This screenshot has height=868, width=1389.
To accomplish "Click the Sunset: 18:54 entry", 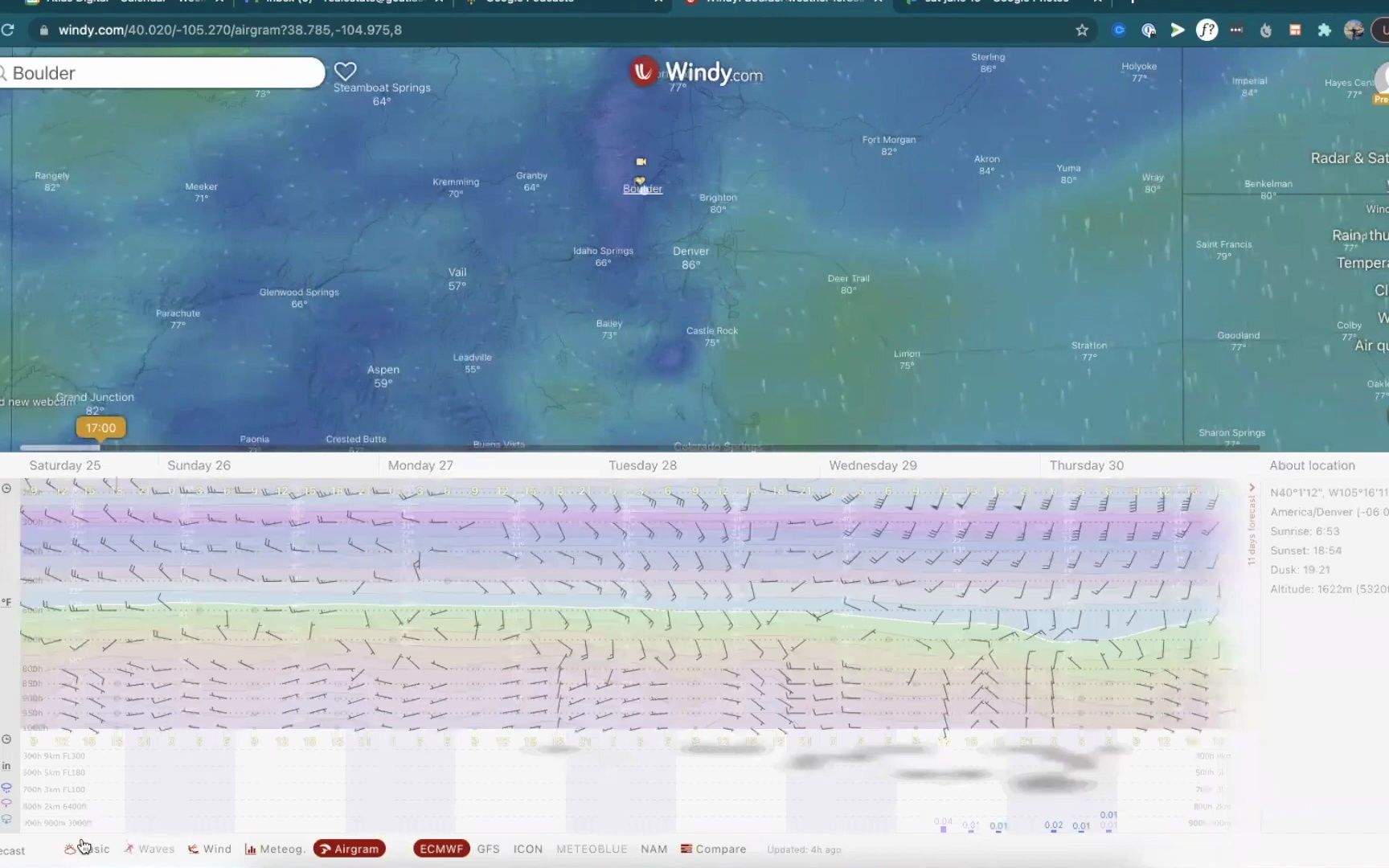I will [1306, 551].
